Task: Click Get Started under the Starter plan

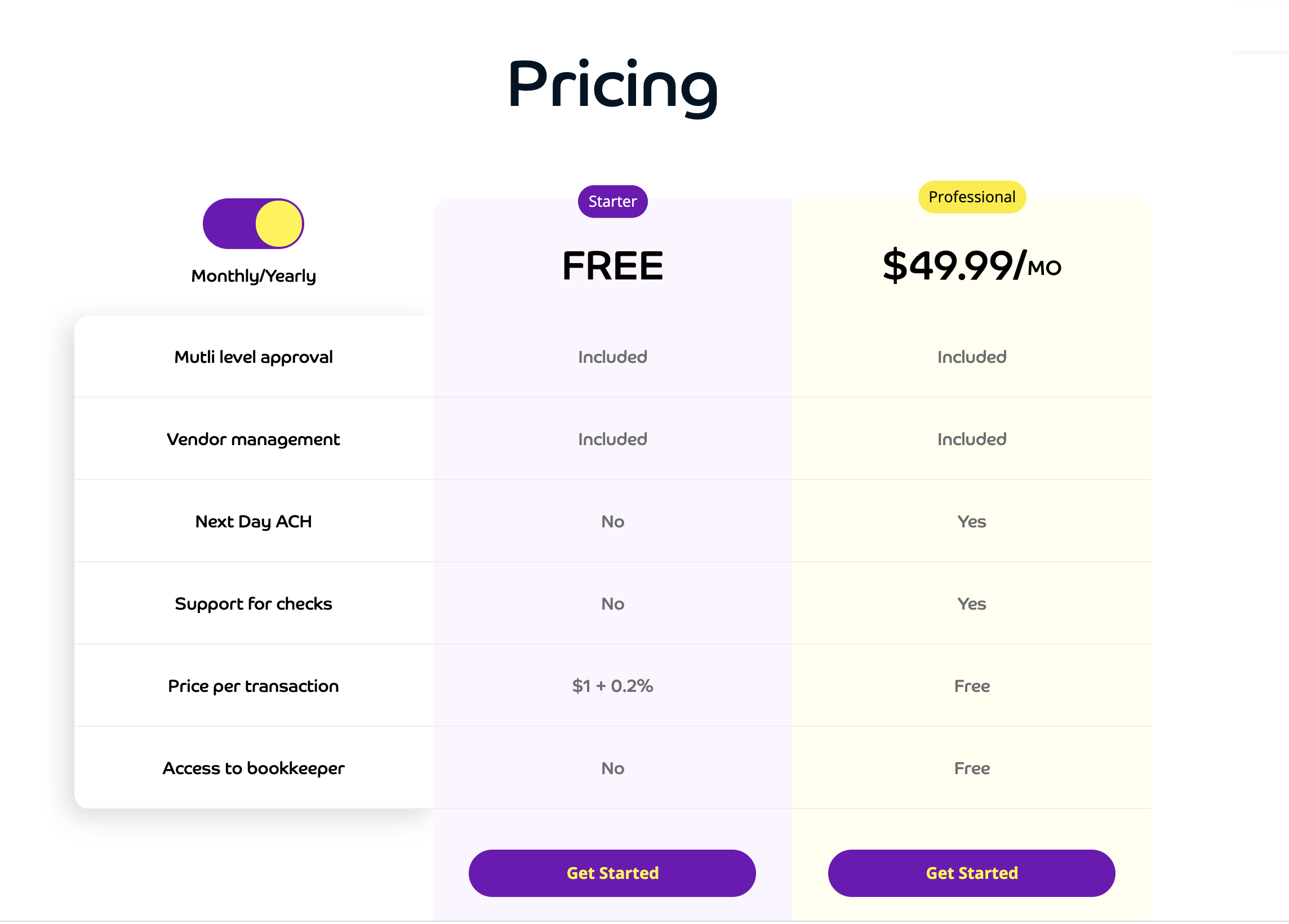Action: (x=611, y=873)
